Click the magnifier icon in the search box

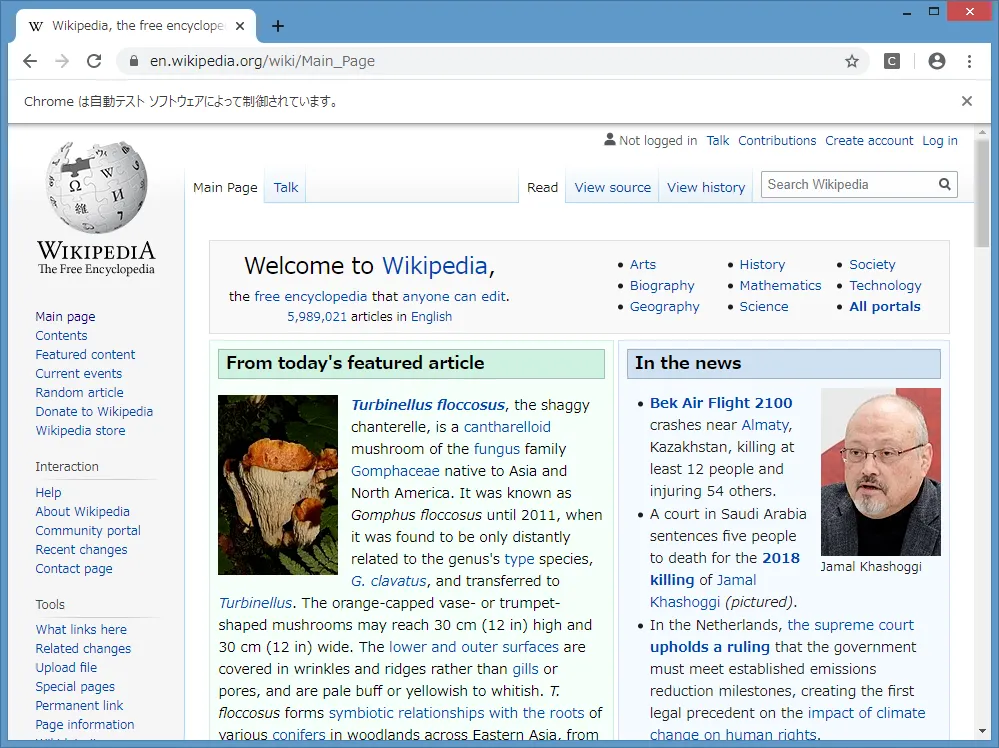tap(943, 184)
